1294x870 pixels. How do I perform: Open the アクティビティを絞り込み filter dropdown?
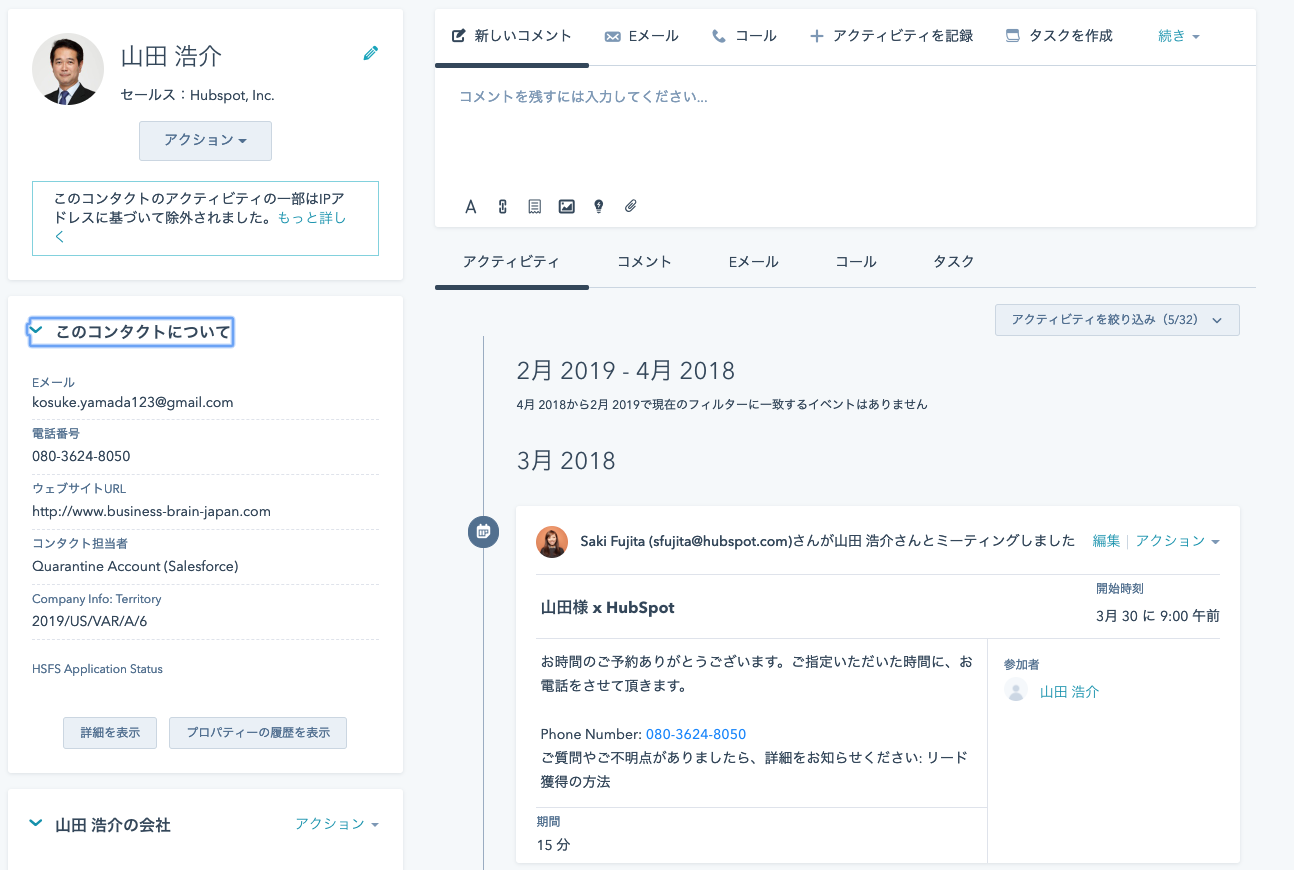click(x=1116, y=320)
